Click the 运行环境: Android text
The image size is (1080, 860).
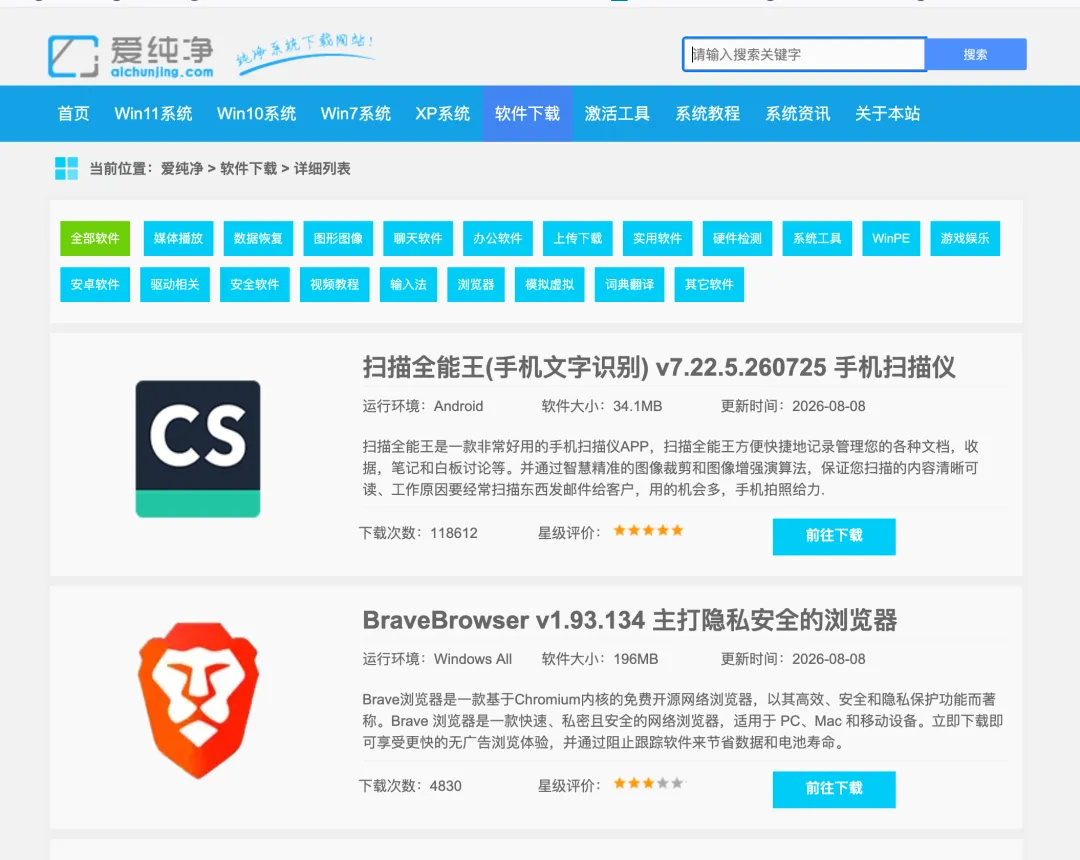423,406
